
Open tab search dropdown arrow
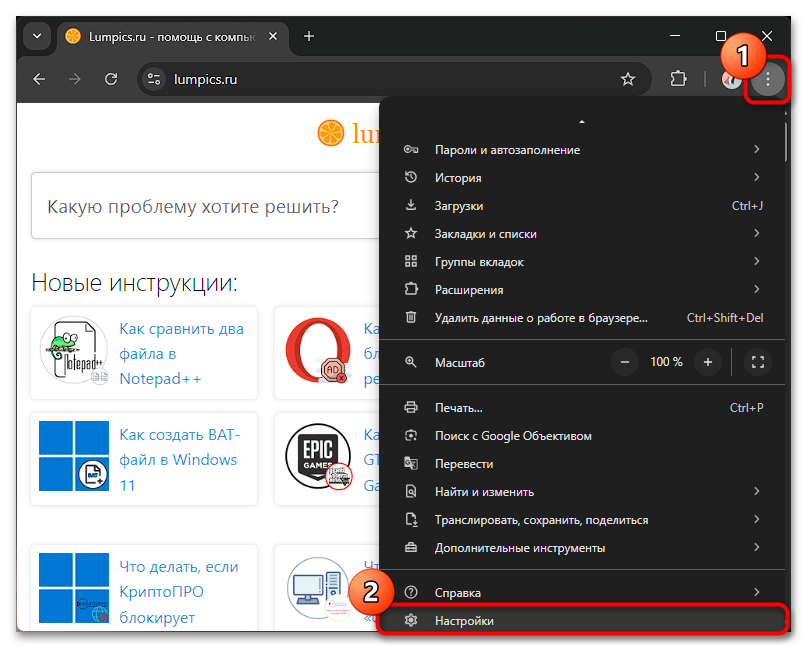point(37,37)
